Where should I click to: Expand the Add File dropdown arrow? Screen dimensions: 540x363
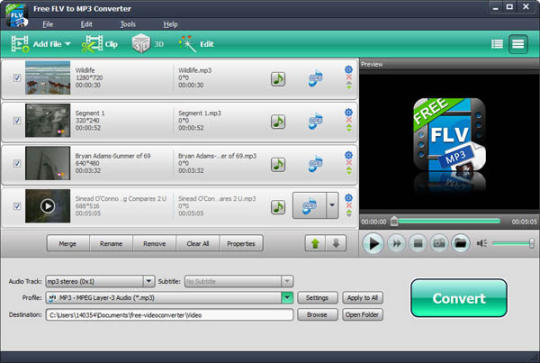[x=68, y=44]
